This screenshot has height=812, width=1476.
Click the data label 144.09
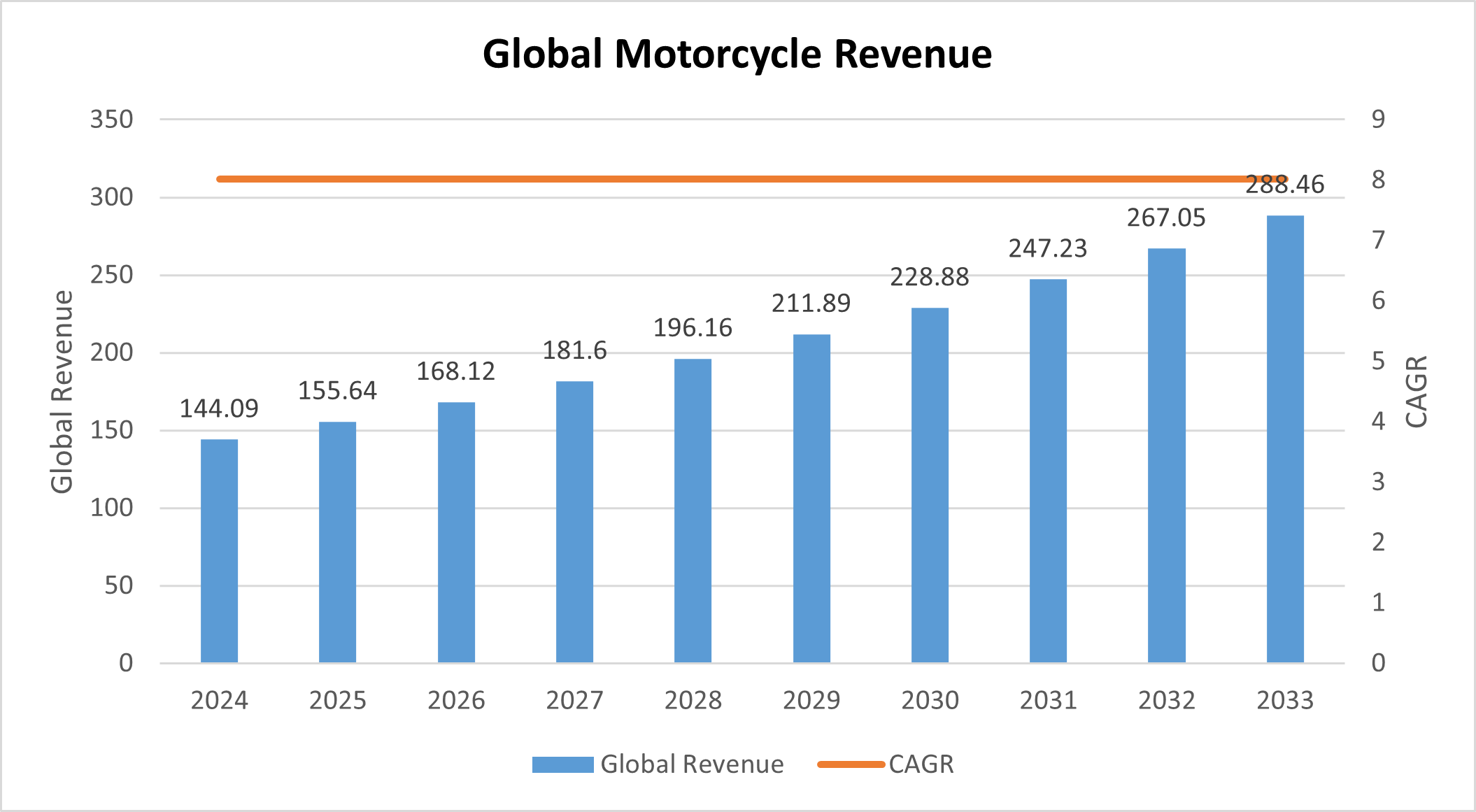[219, 409]
